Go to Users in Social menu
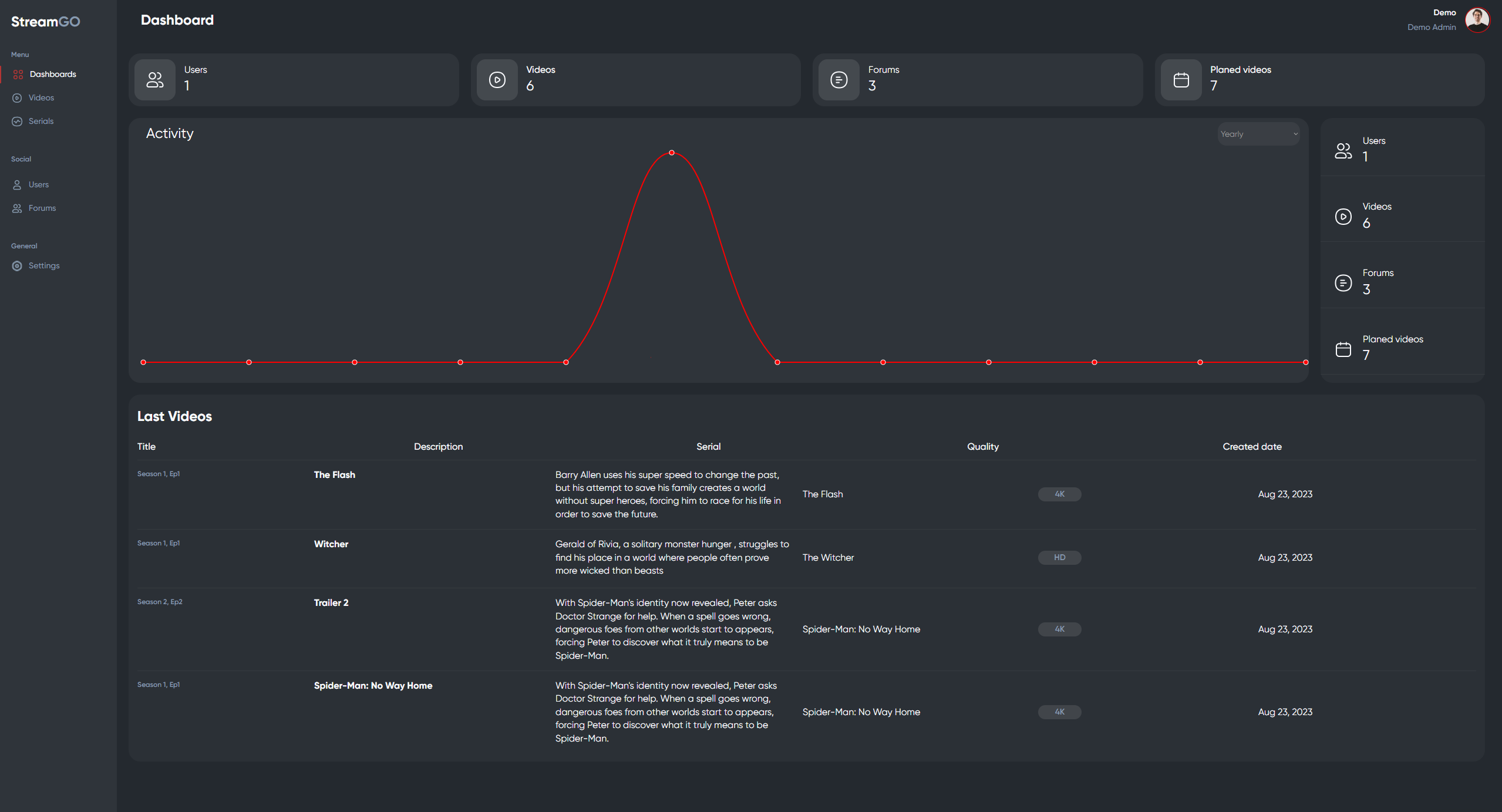Screen dimensions: 1502x812 pos(39,185)
